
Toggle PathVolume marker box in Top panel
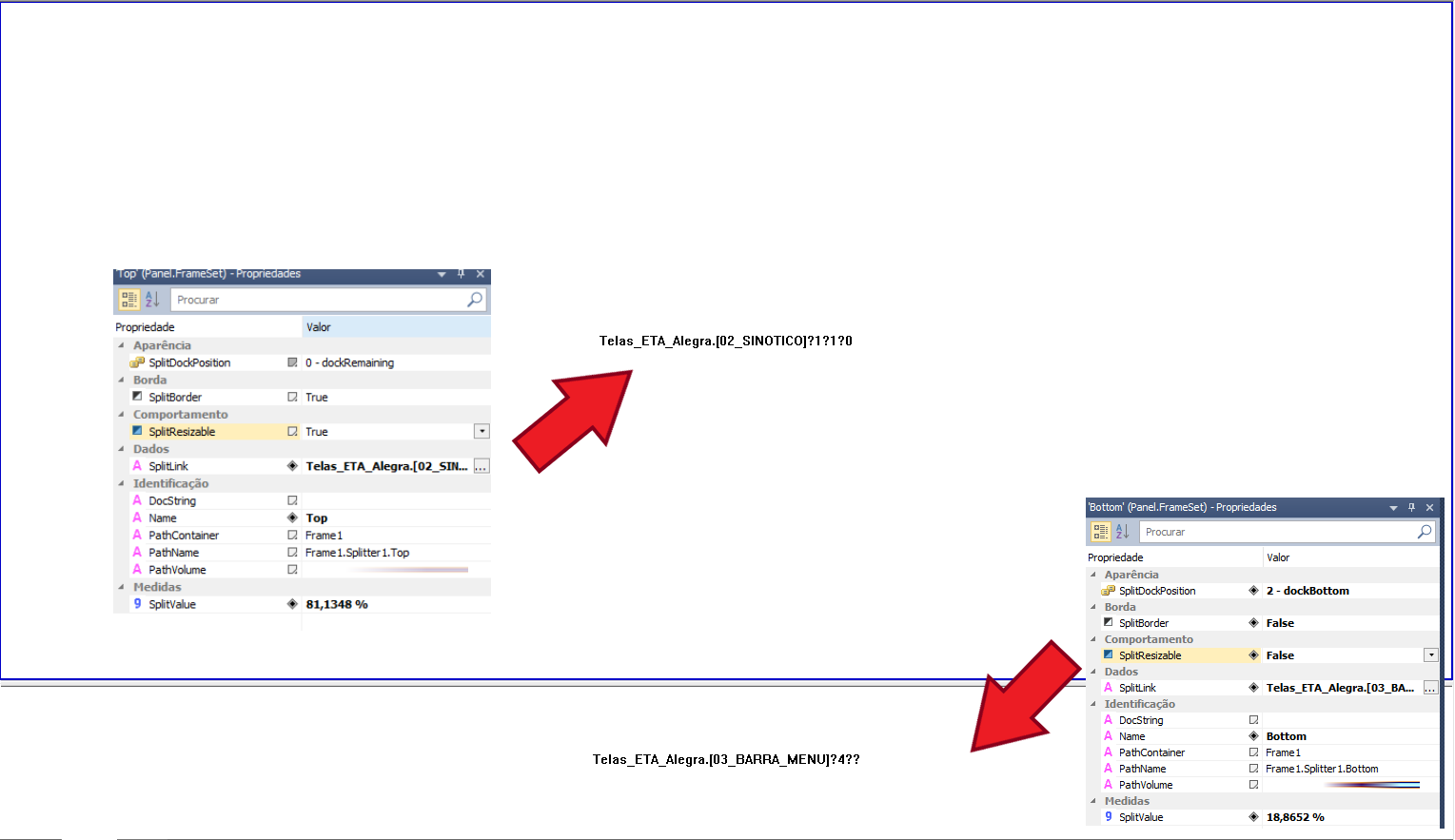(x=292, y=570)
